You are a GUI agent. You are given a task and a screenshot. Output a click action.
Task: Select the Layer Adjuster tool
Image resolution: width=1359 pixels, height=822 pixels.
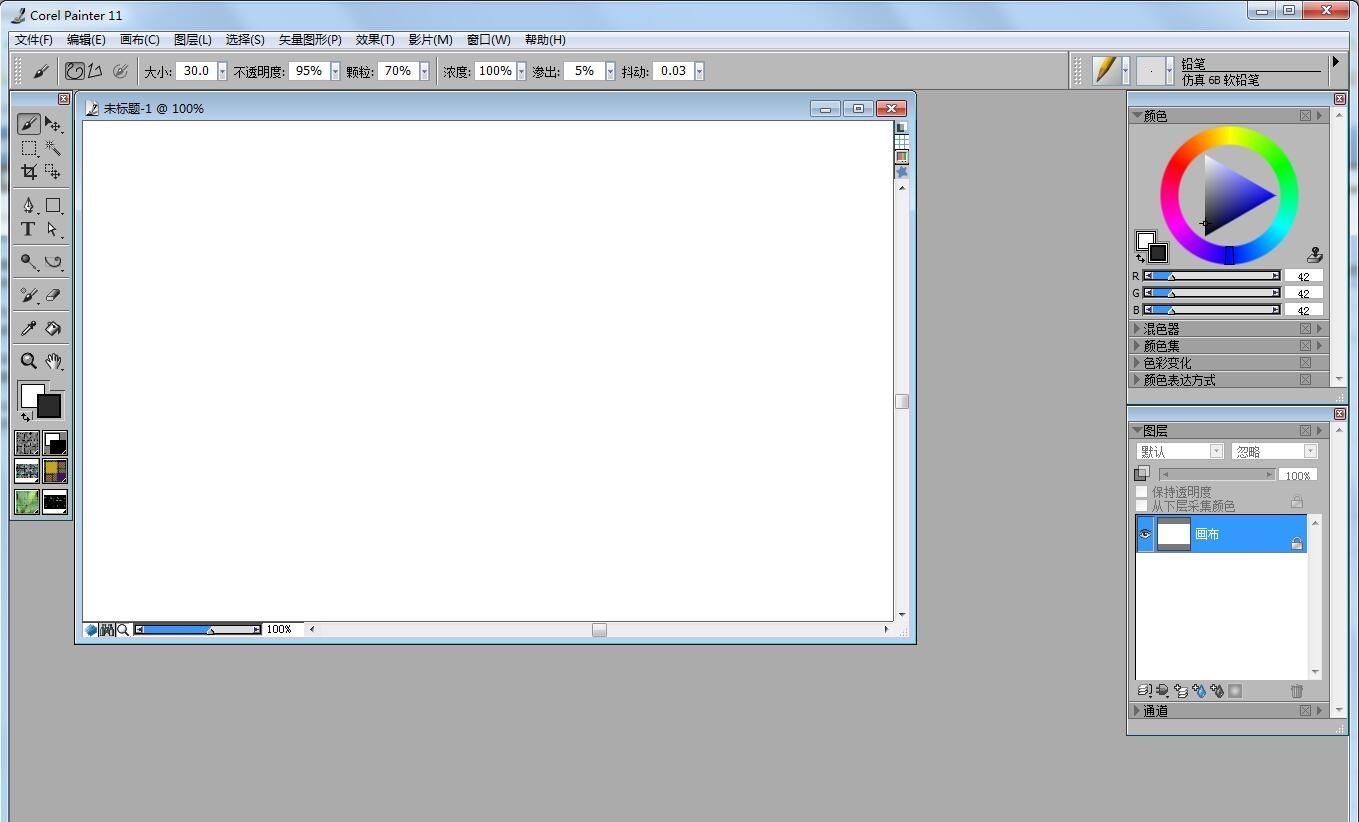click(53, 124)
